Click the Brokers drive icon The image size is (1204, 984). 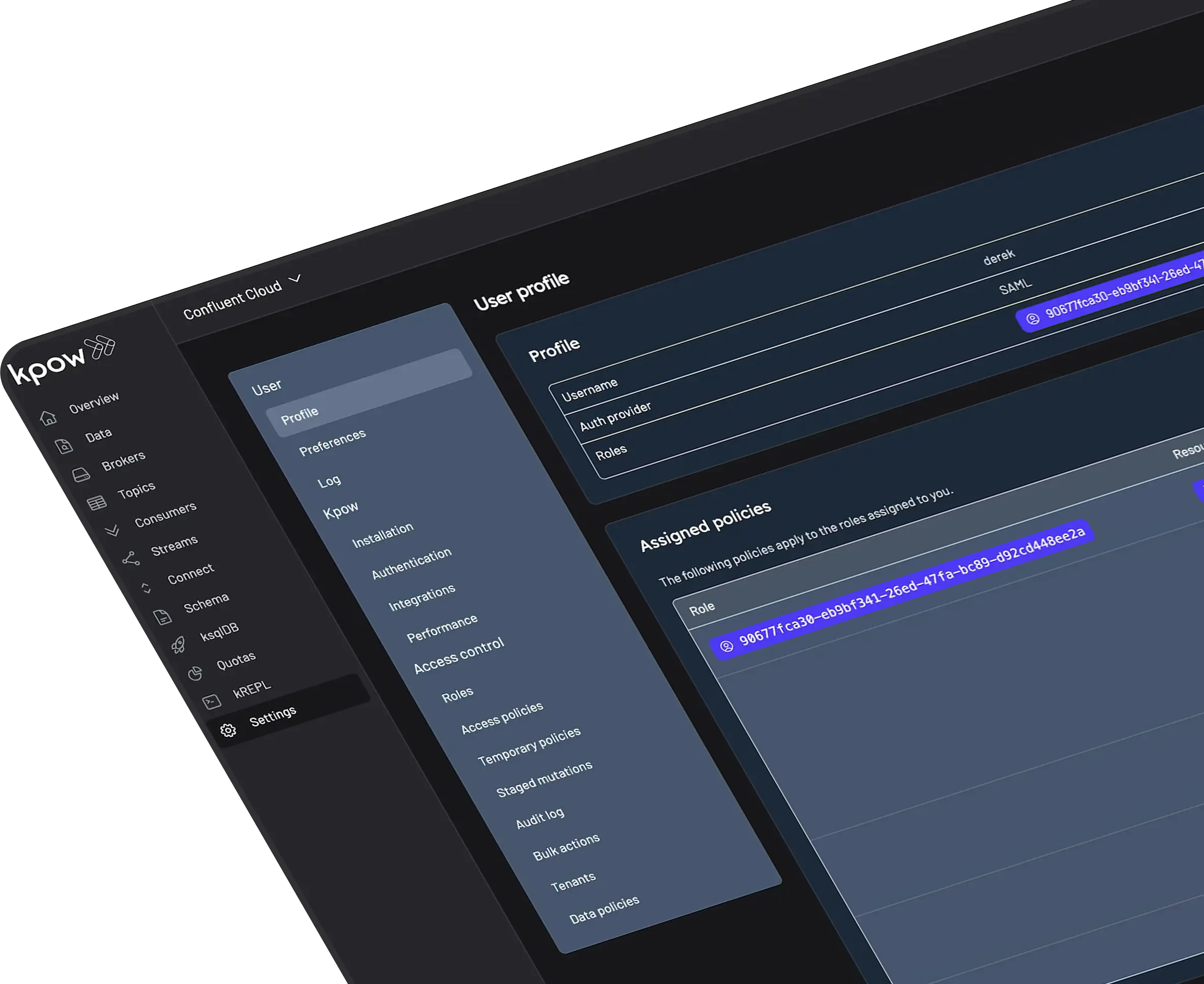click(x=81, y=474)
